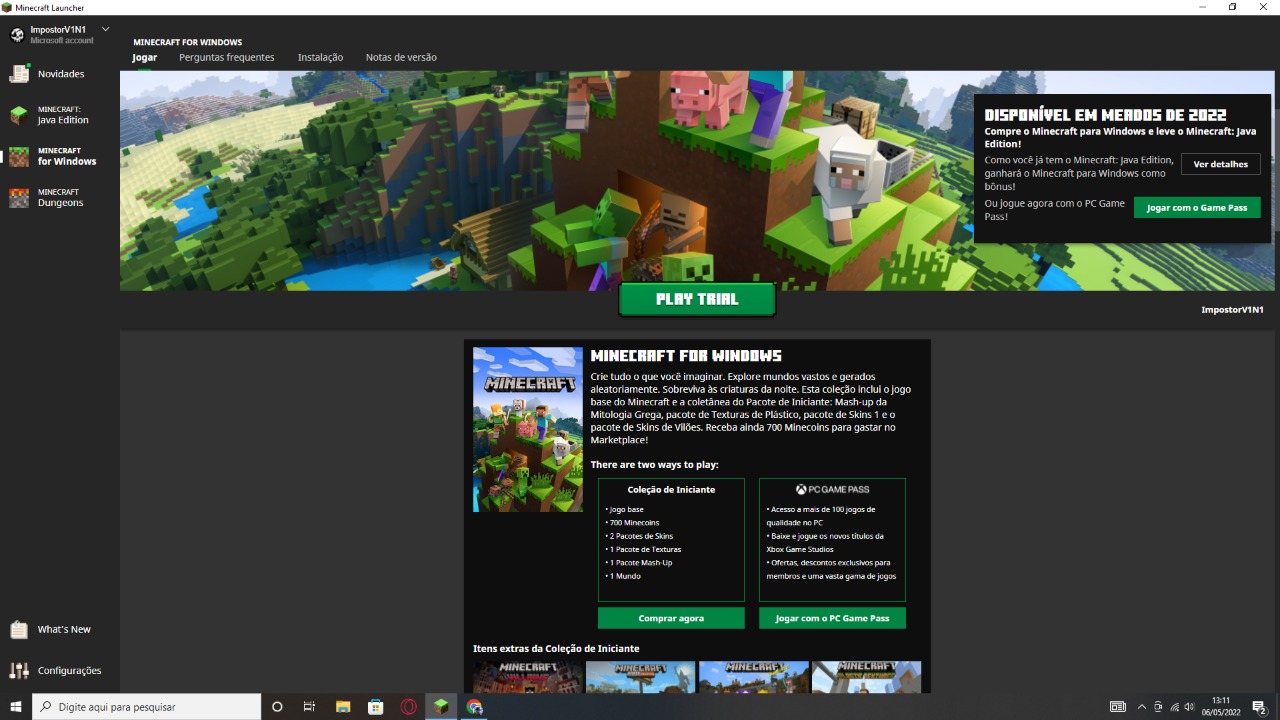Viewport: 1280px width, 720px height.
Task: Click the Ver detalhes button
Action: pos(1221,164)
